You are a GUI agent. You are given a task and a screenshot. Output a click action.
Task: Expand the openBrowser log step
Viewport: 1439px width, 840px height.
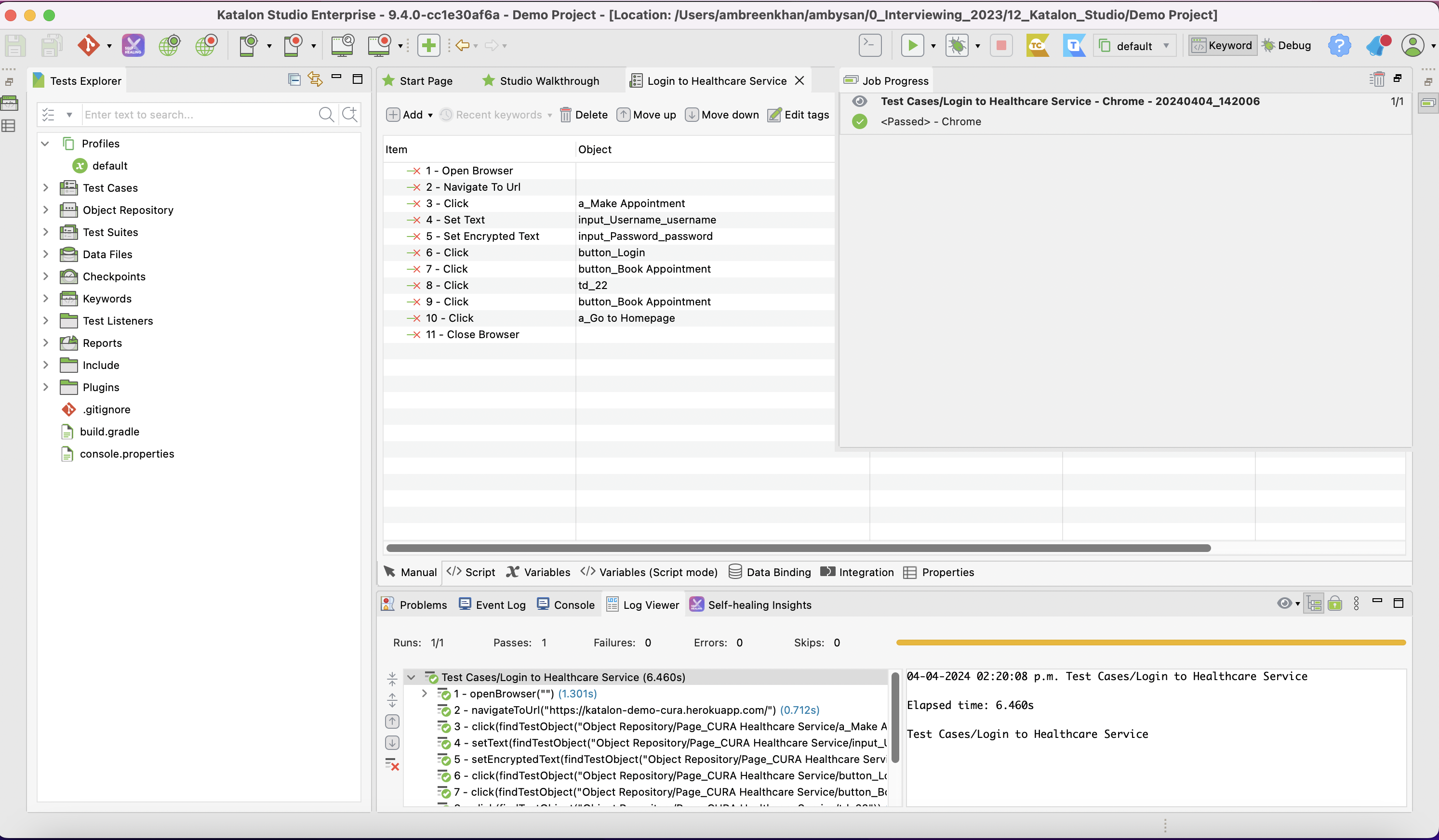[424, 694]
